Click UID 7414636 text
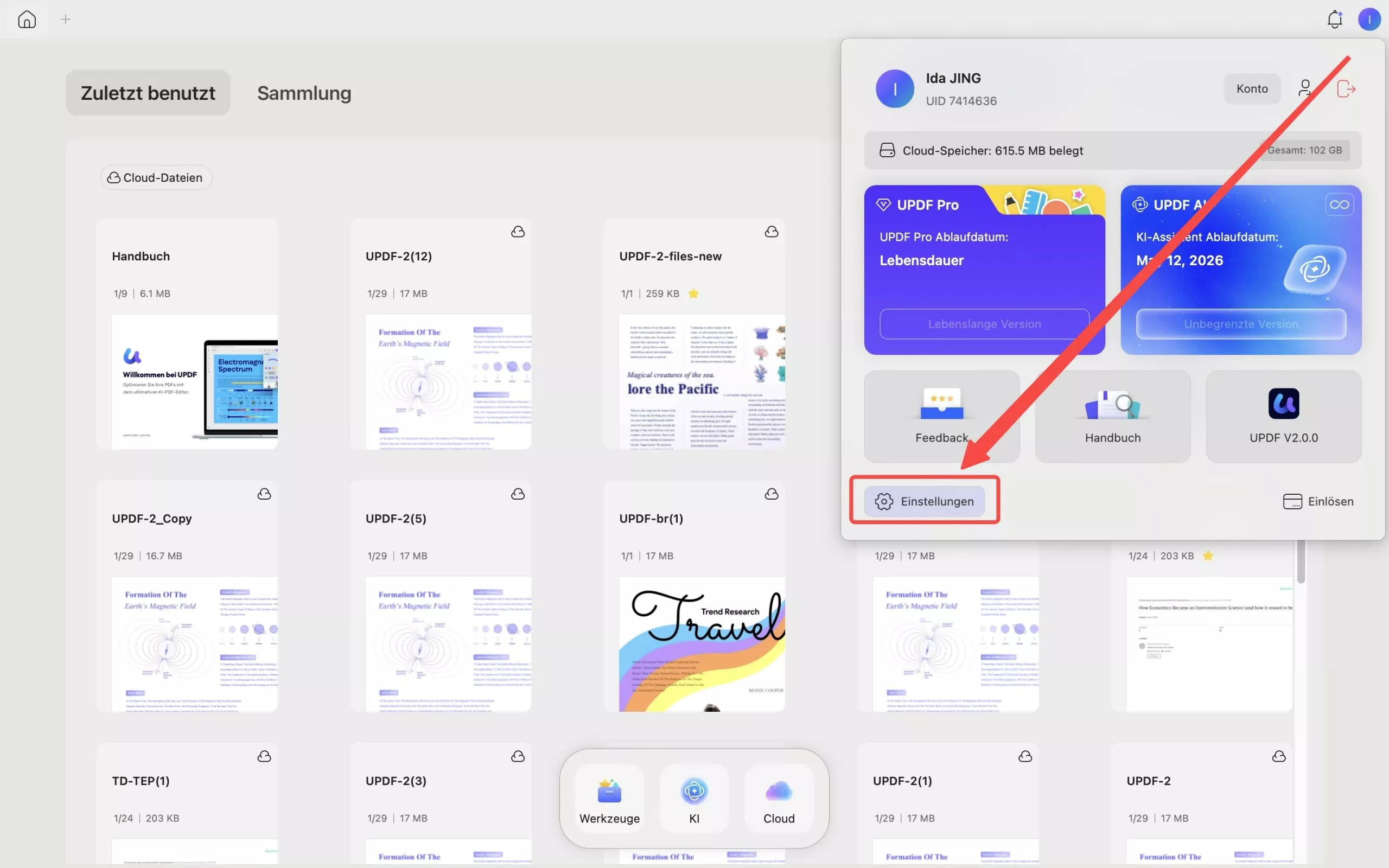1389x868 pixels. pos(961,101)
